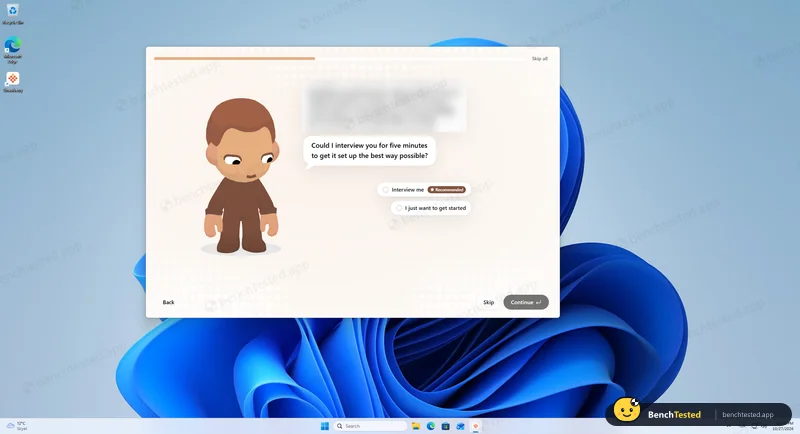Screen dimensions: 800x434
Task: Open the blue app icon next to Microsoft Store
Action: click(x=460, y=426)
